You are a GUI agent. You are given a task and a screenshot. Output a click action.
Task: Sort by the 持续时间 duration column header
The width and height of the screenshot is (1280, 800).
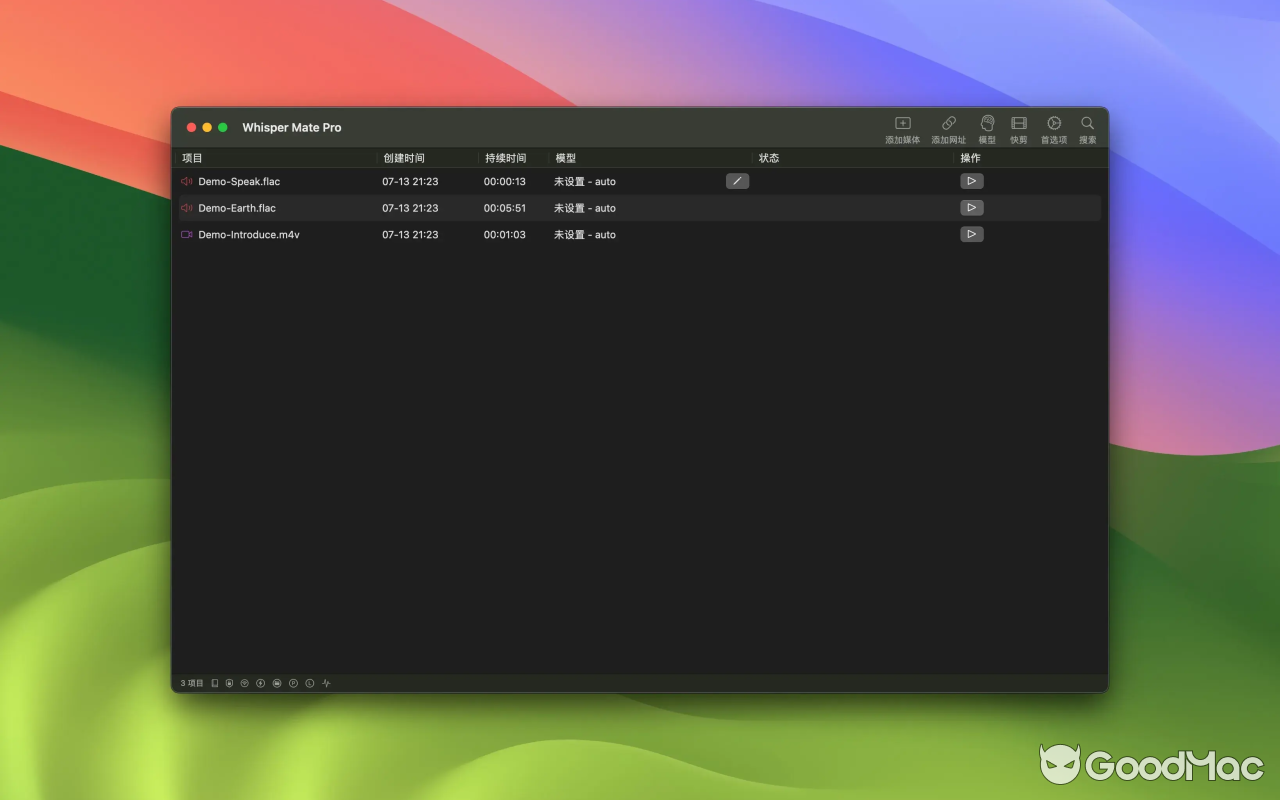point(505,157)
